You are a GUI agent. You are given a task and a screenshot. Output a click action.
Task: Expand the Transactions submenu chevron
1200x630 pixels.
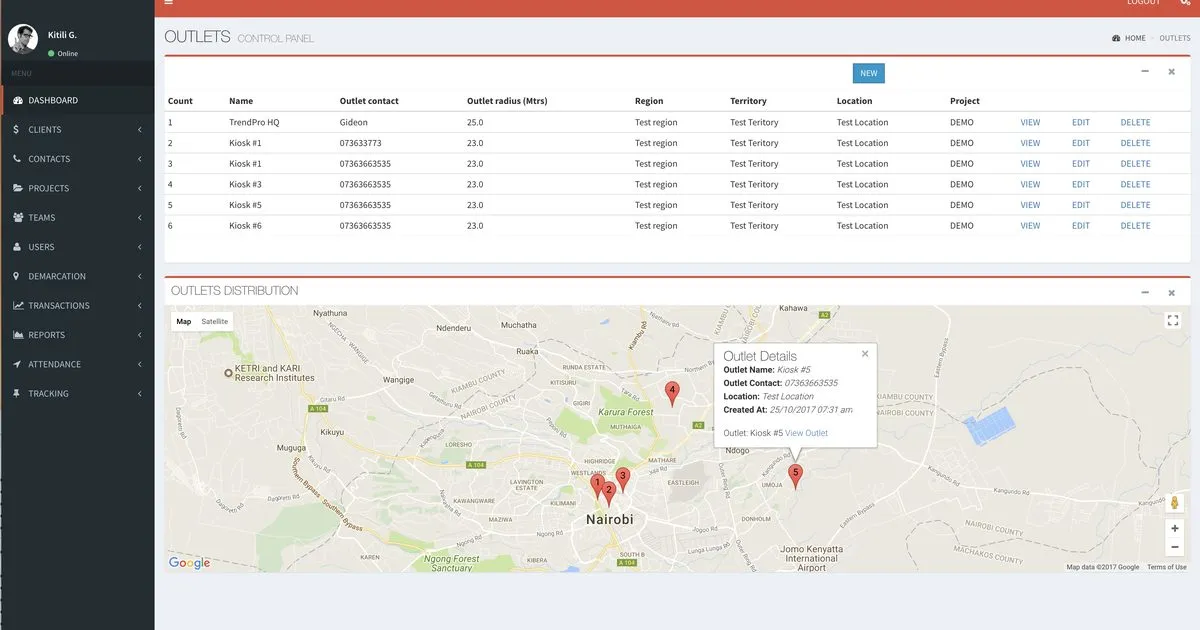[x=140, y=306]
